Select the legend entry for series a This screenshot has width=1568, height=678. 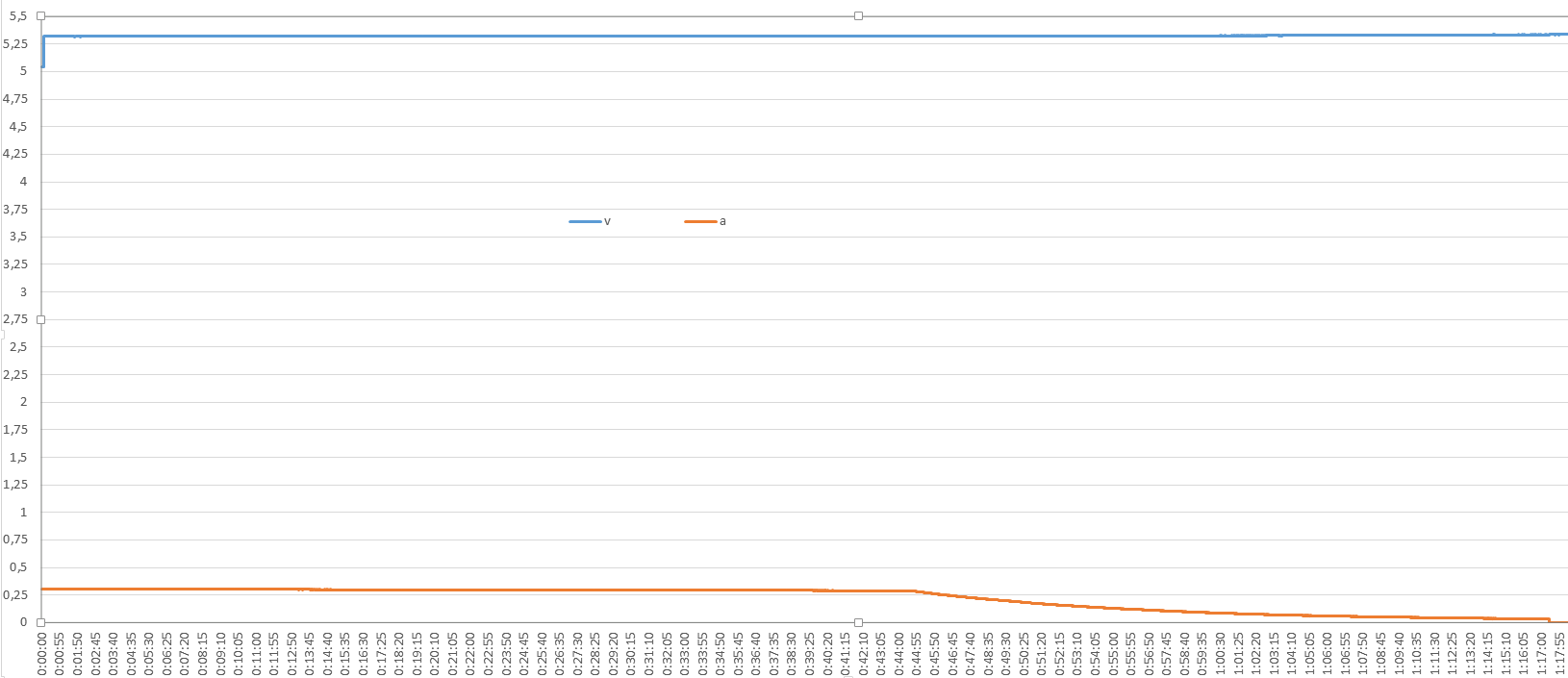point(705,221)
